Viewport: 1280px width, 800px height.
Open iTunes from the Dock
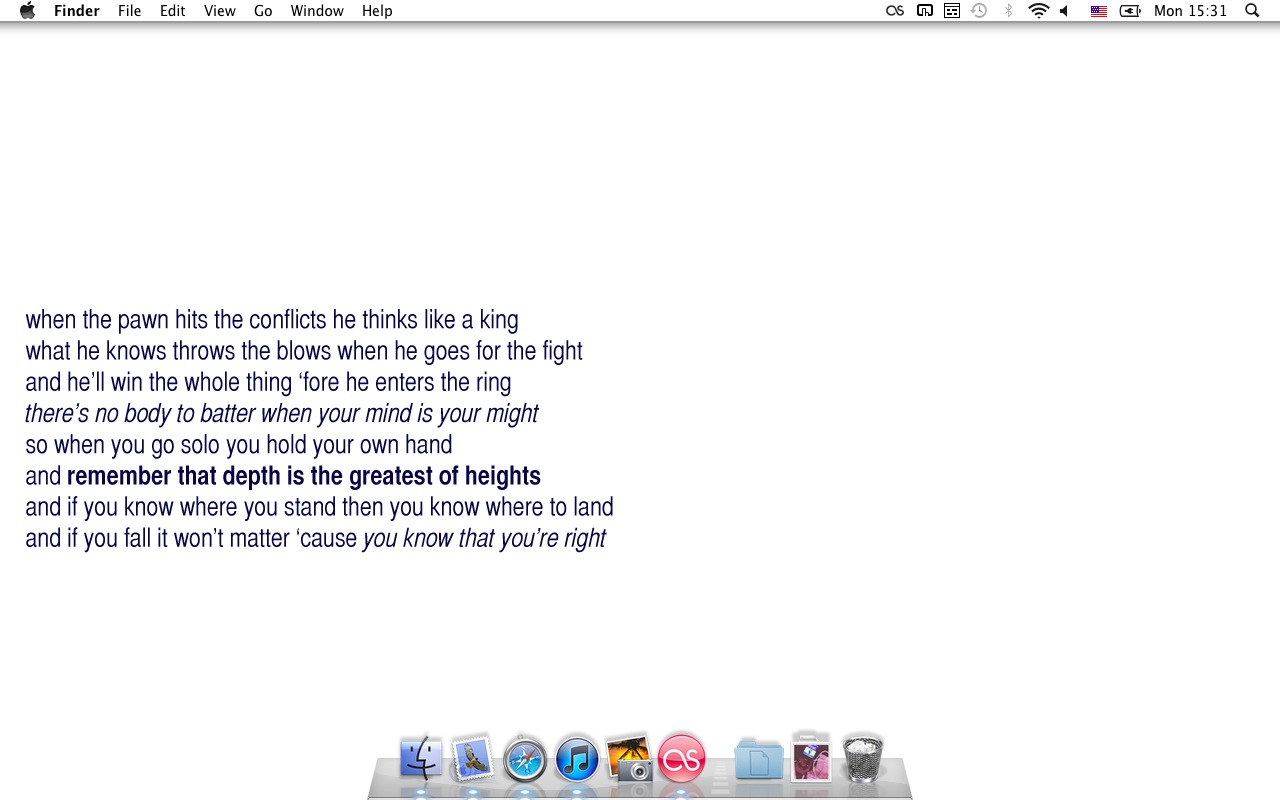pyautogui.click(x=577, y=760)
